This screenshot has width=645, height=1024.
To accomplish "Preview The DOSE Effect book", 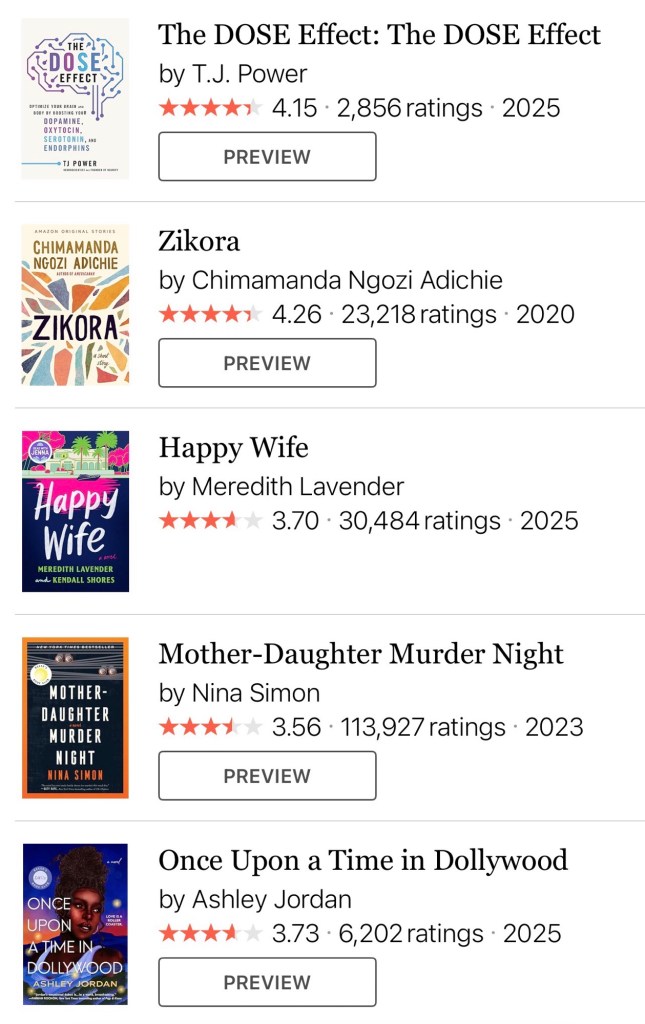I will 267,157.
